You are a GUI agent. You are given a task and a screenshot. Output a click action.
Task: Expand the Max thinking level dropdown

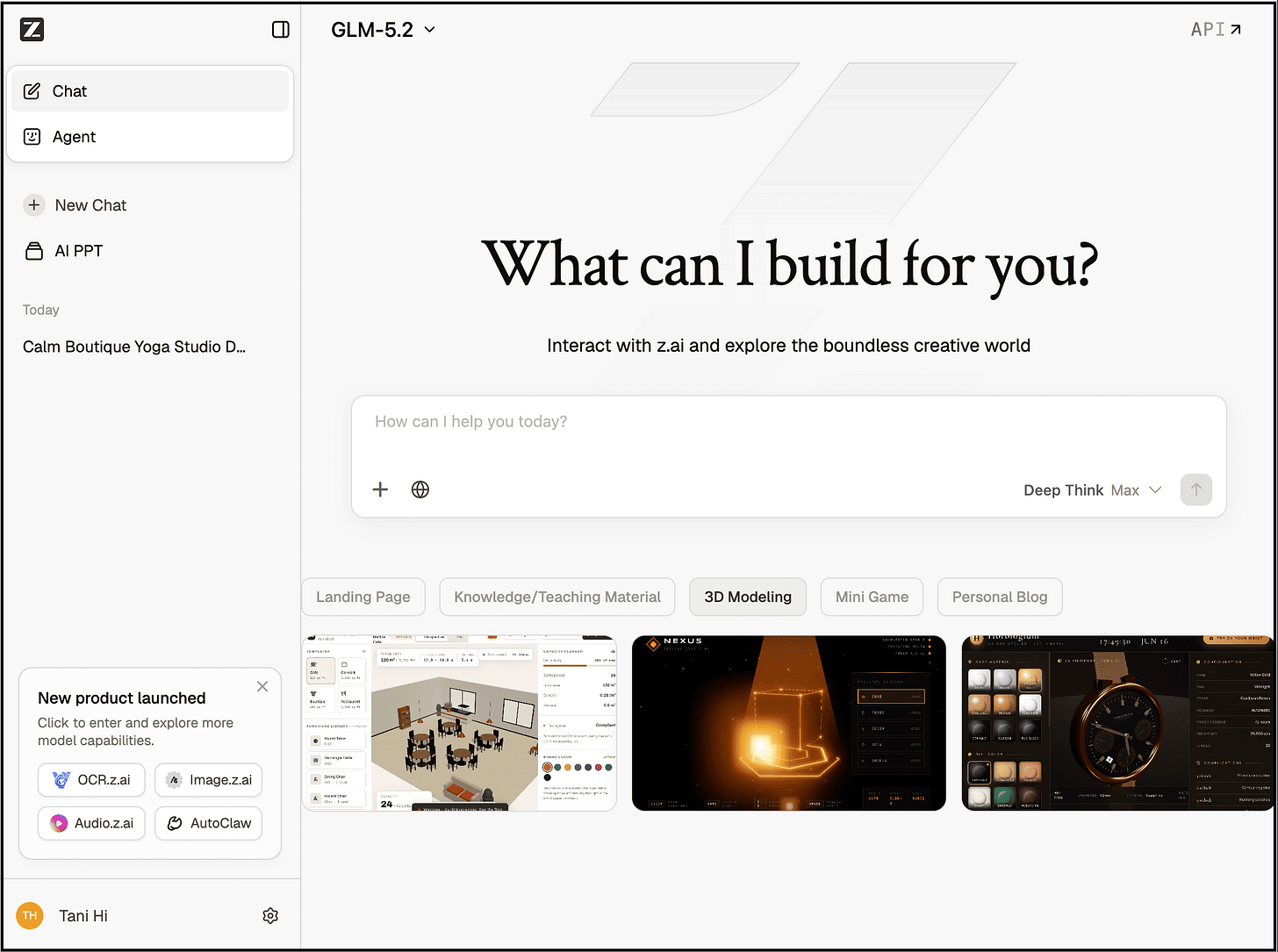1137,490
